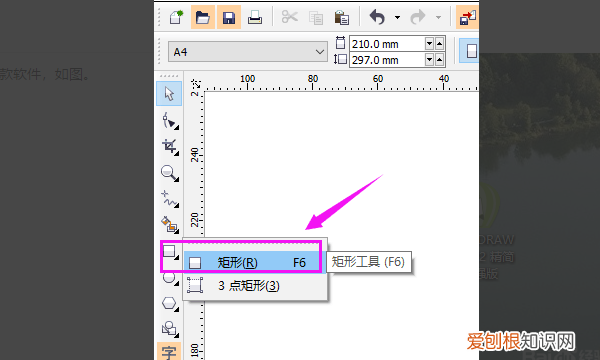Select the Rectangle tool in toolbox

point(170,252)
